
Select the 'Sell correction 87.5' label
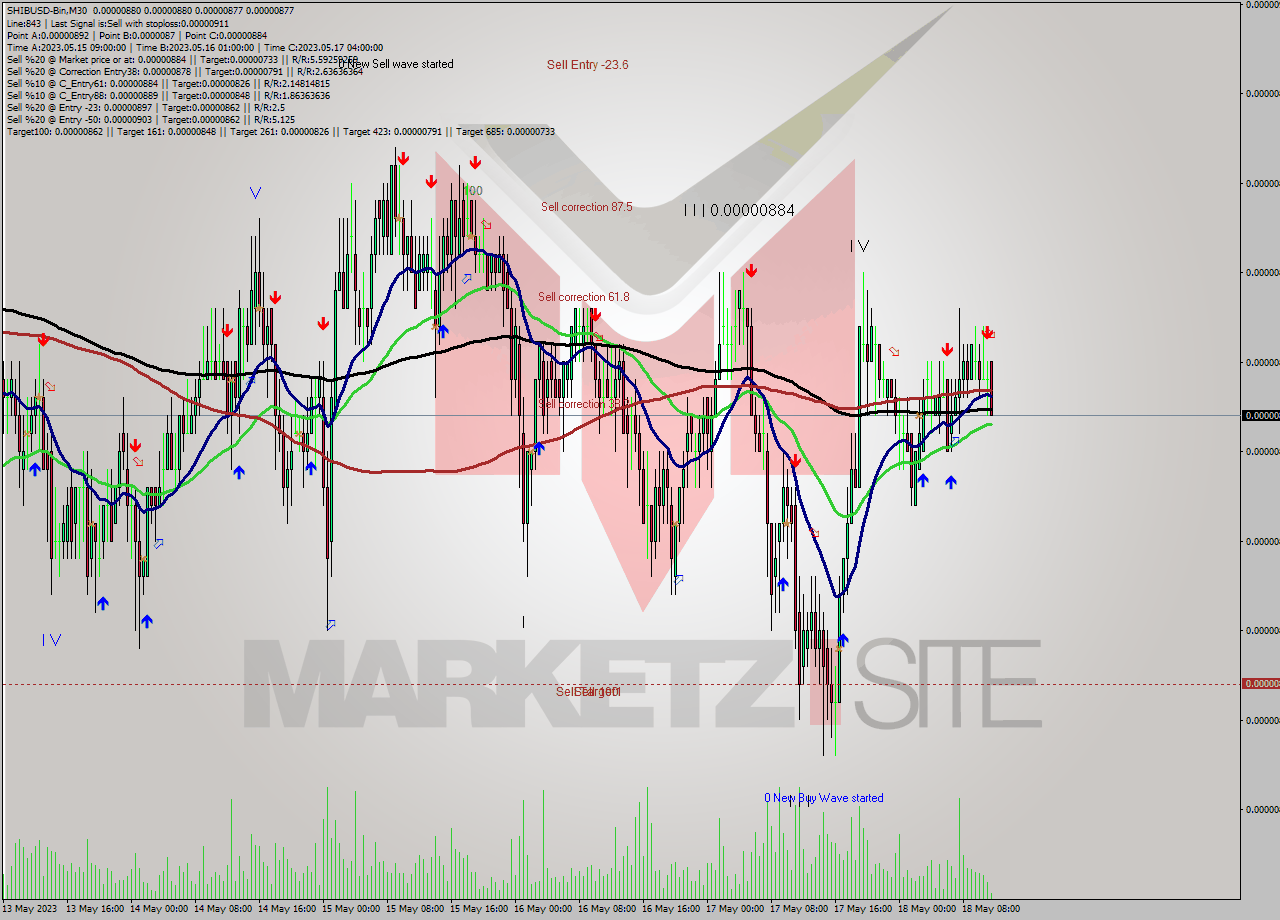point(587,207)
